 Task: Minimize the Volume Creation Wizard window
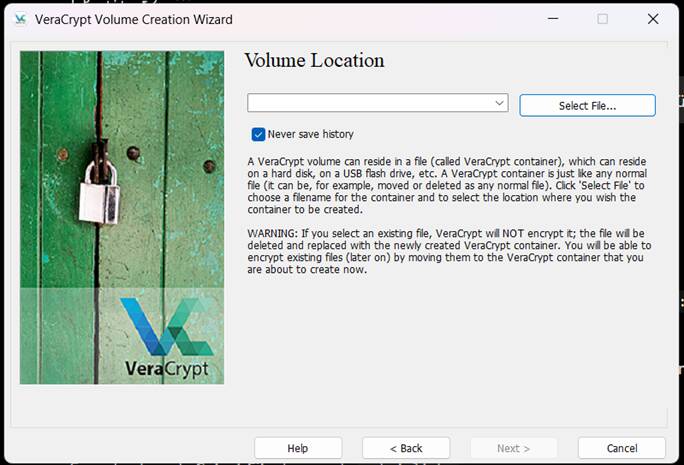coord(553,19)
